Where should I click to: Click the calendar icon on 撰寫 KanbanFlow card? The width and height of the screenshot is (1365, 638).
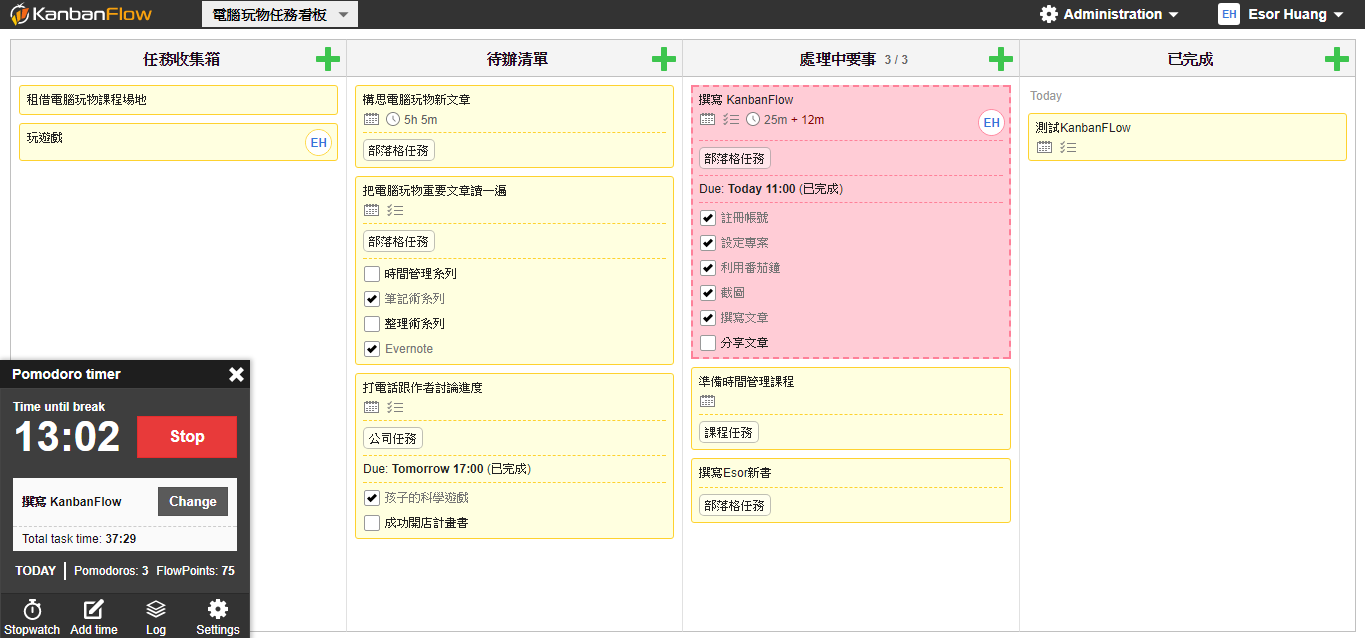coord(708,118)
